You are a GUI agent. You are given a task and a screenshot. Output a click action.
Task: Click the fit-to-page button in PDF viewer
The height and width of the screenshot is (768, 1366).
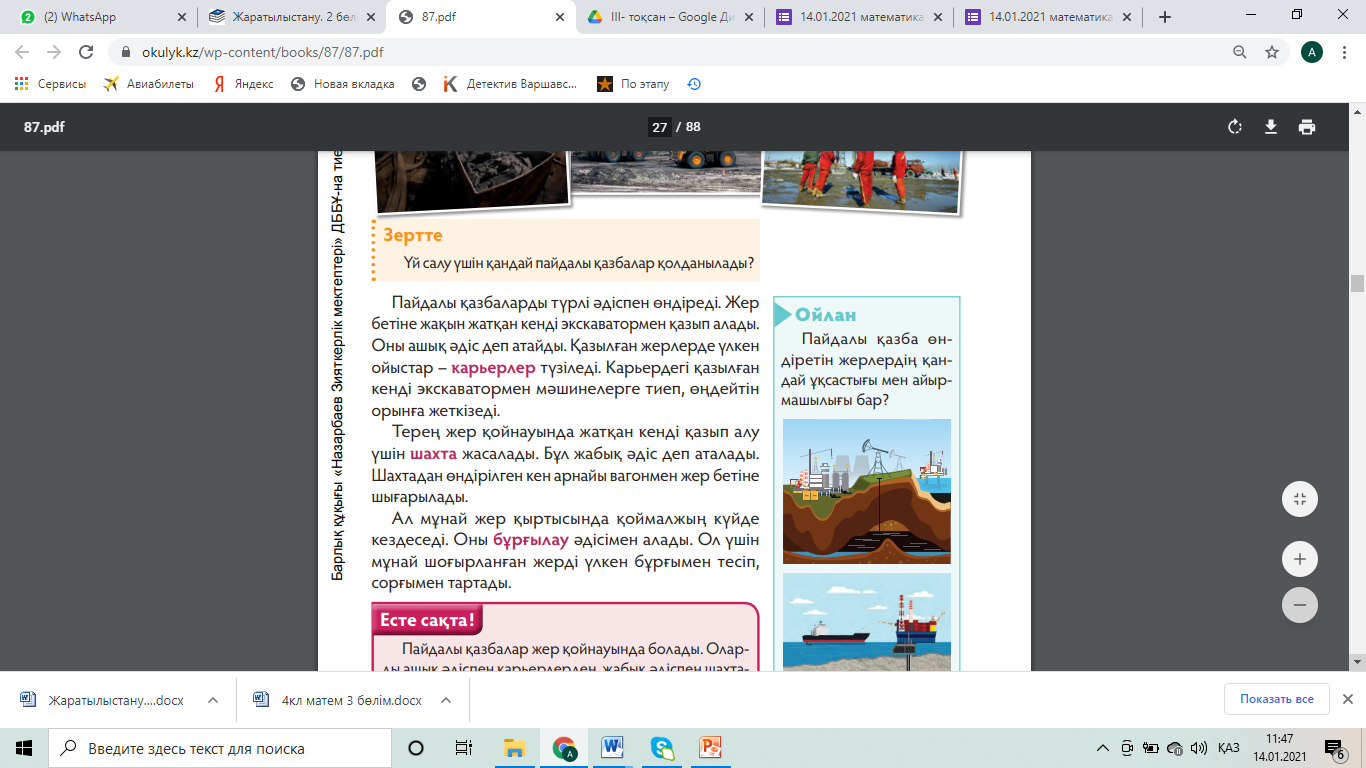click(1300, 499)
